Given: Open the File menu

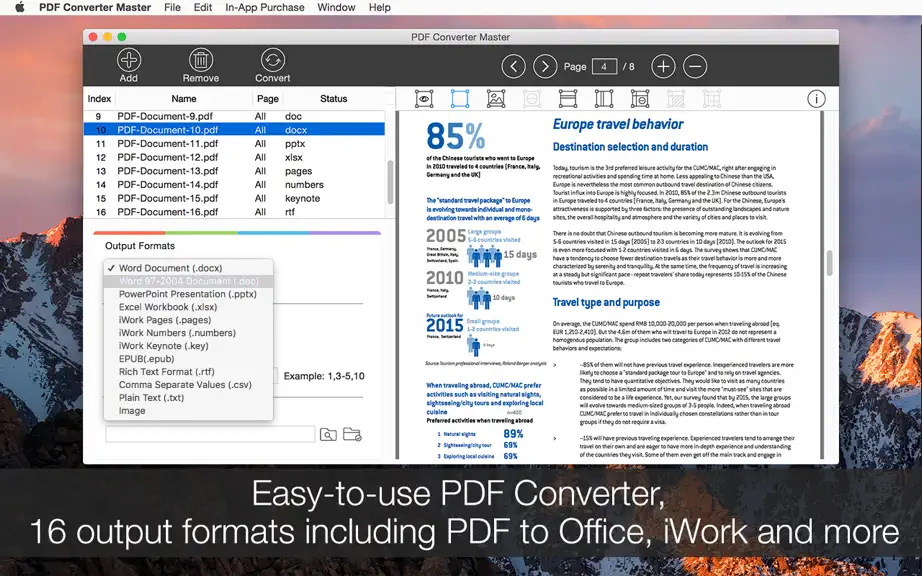Looking at the screenshot, I should 172,7.
